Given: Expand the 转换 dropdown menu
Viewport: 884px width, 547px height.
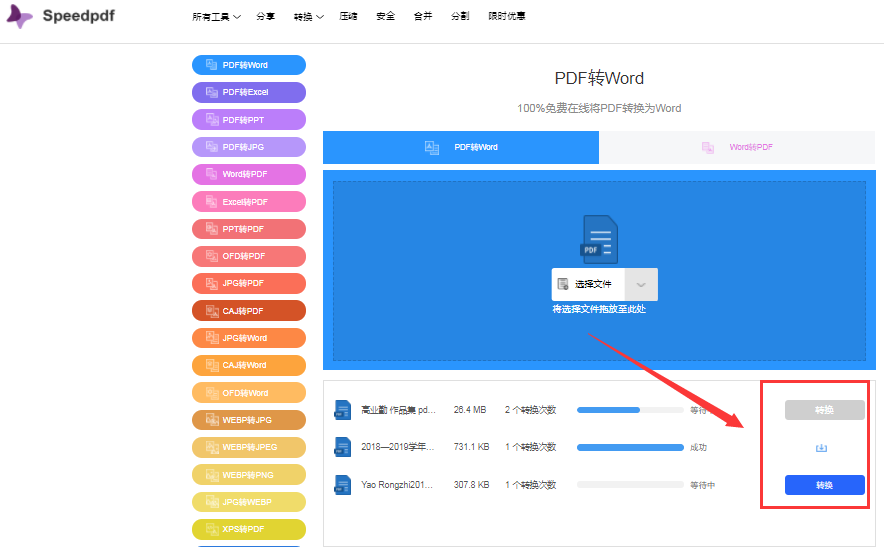Looking at the screenshot, I should (308, 17).
